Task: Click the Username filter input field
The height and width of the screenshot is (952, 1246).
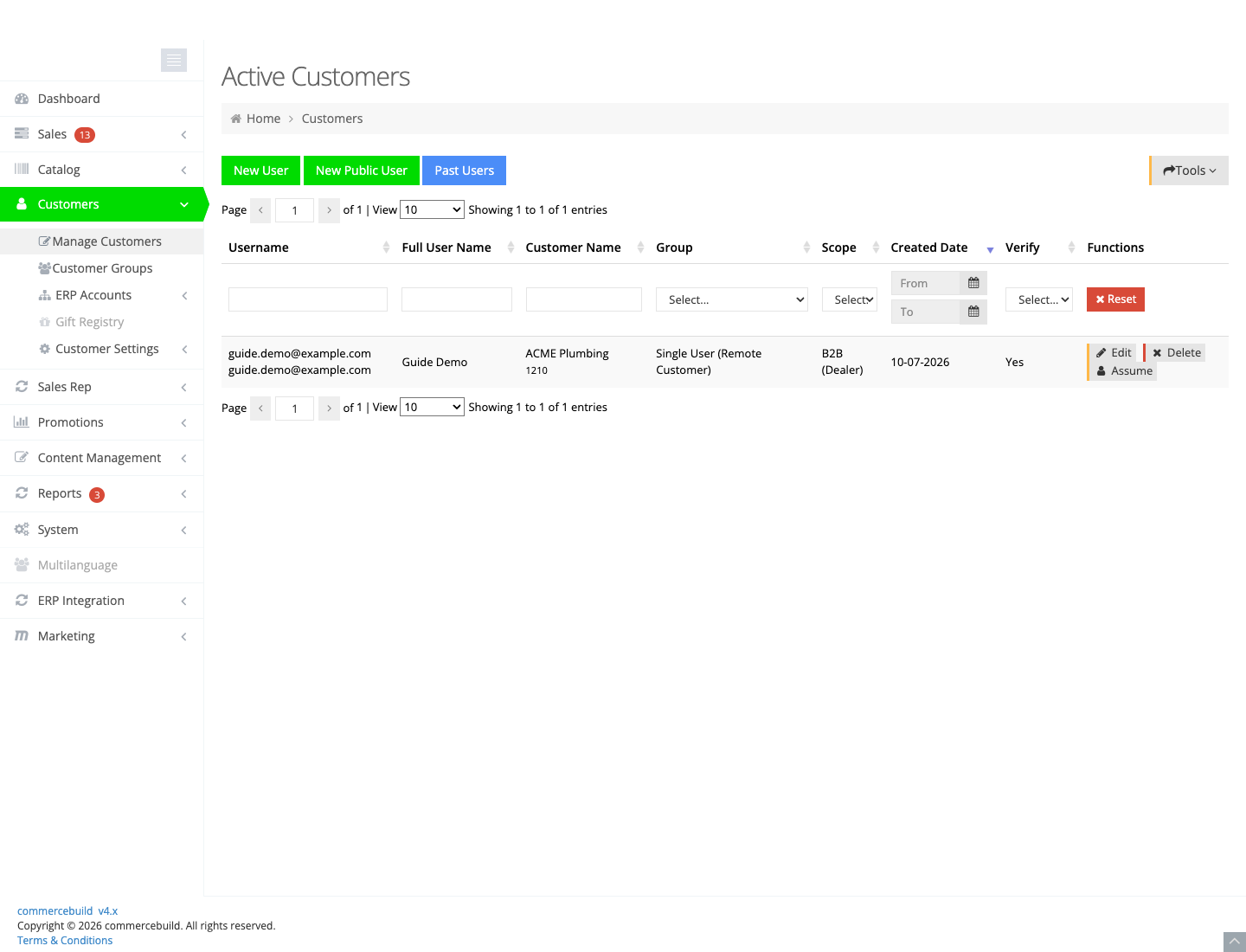Action: (308, 299)
